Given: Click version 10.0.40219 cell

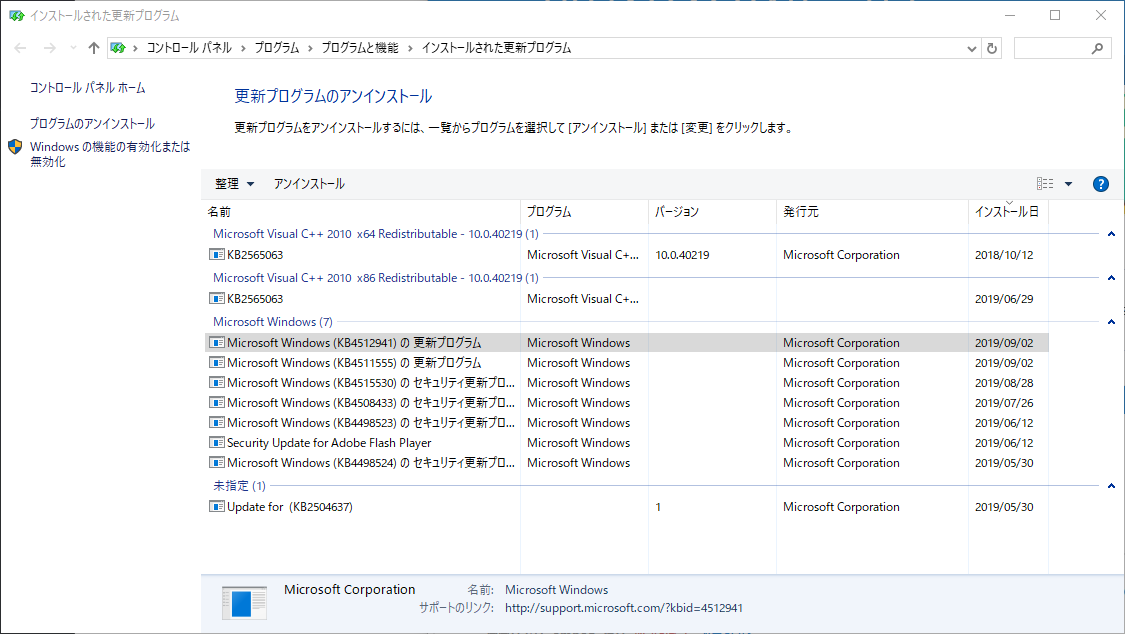Looking at the screenshot, I should coord(682,255).
